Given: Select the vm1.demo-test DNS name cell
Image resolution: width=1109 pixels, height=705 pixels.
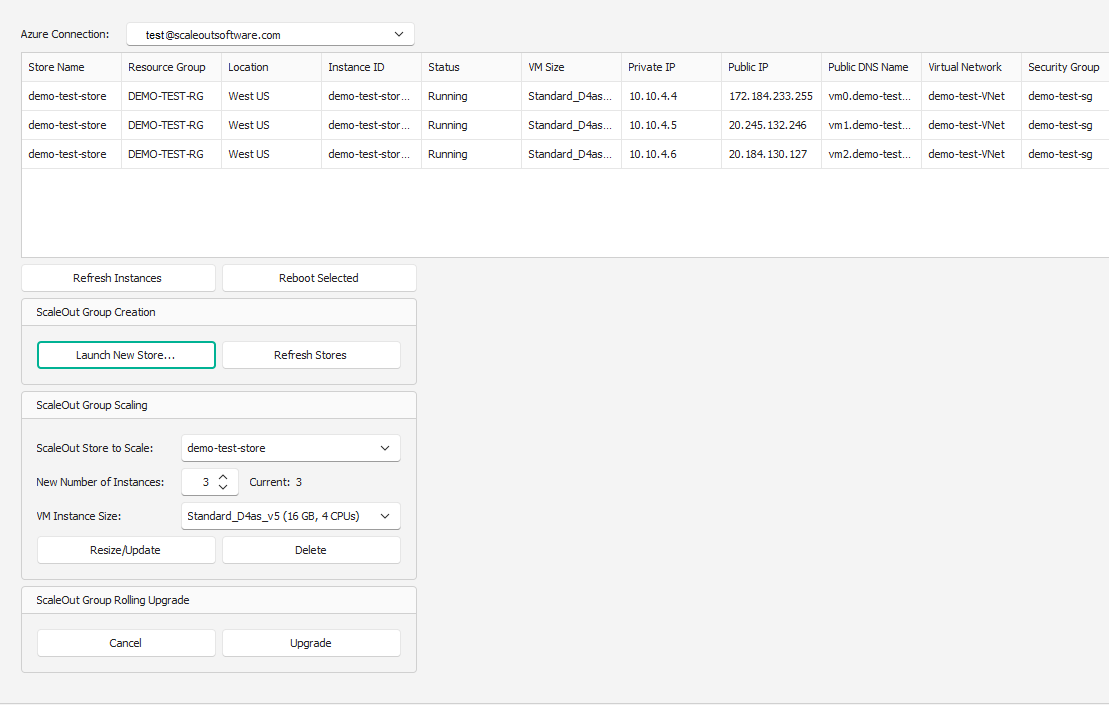Looking at the screenshot, I should pyautogui.click(x=870, y=125).
